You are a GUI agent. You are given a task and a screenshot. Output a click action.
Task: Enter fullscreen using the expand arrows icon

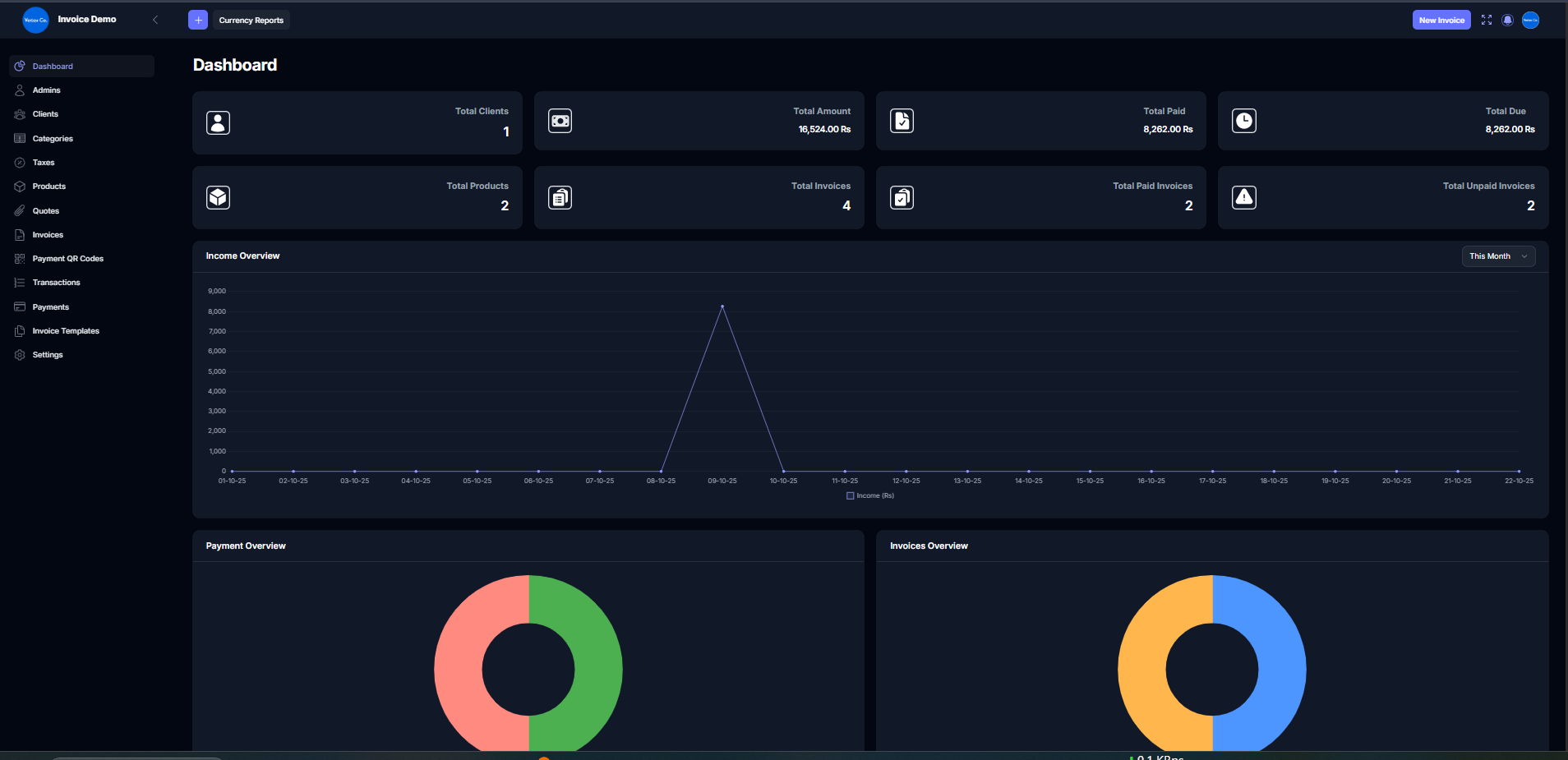1486,19
